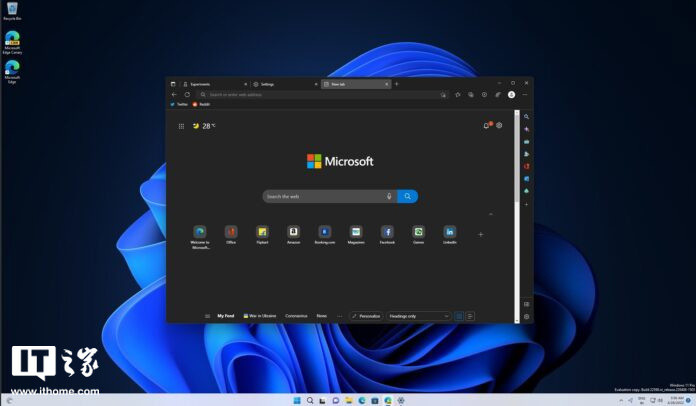Open the Booking.com quick link tile
The image size is (696, 406).
coord(324,235)
